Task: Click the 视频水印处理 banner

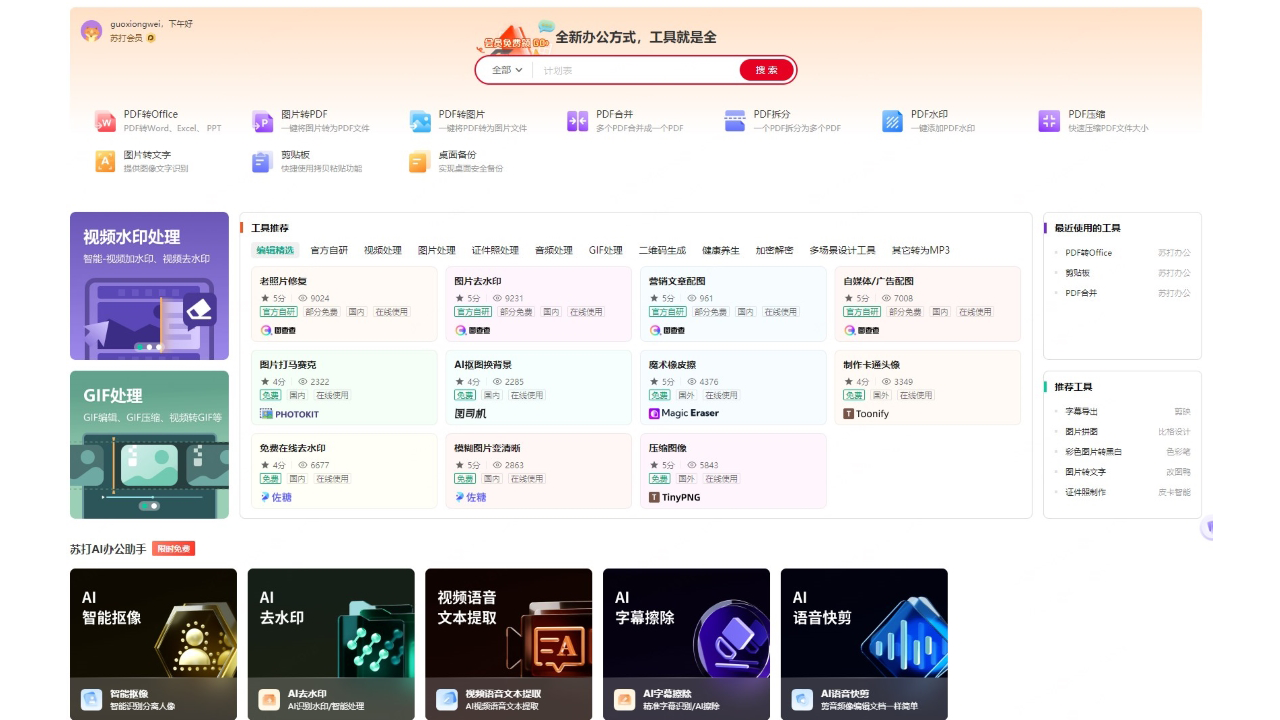Action: click(149, 285)
